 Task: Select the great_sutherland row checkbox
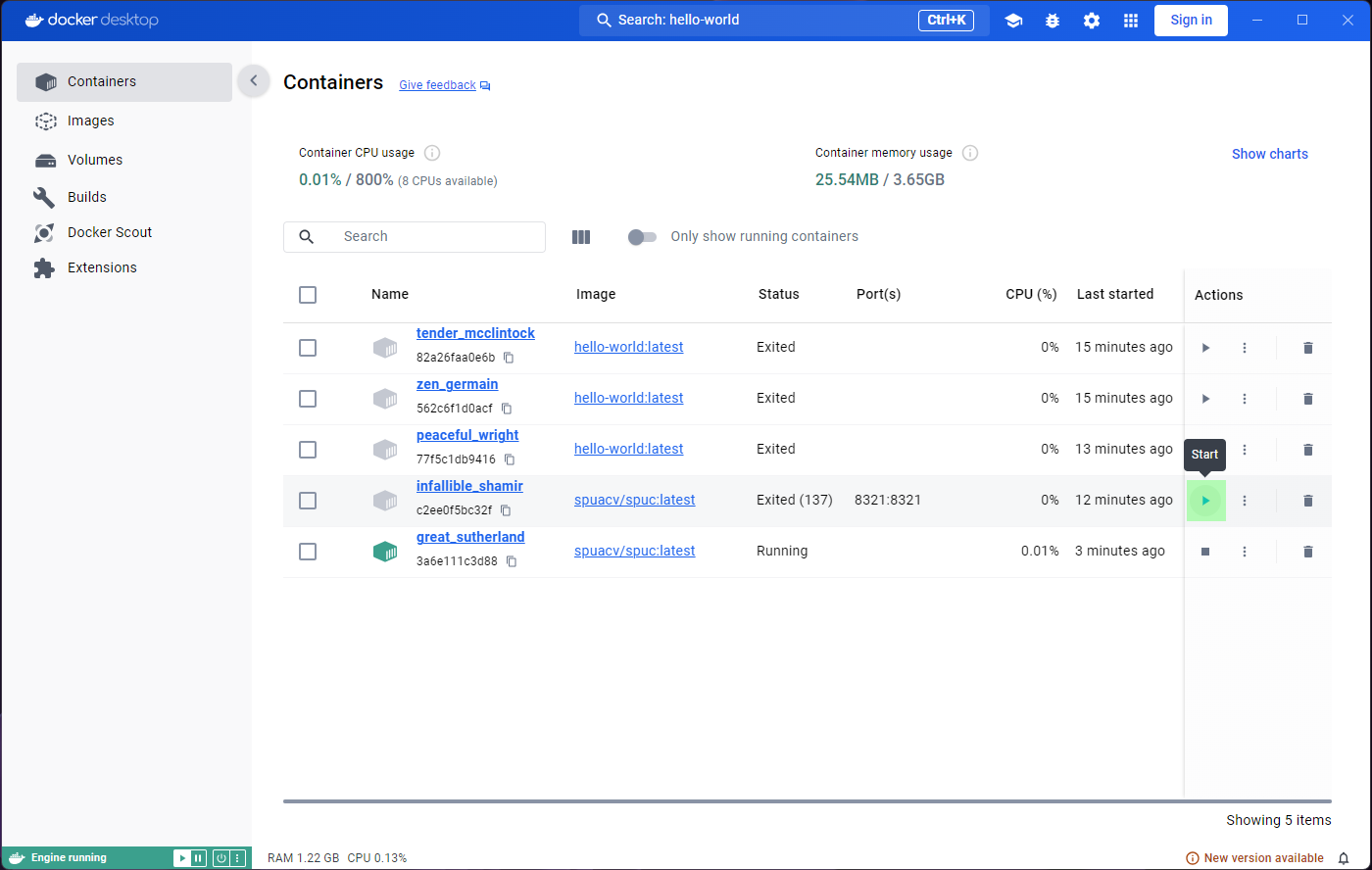tap(308, 552)
